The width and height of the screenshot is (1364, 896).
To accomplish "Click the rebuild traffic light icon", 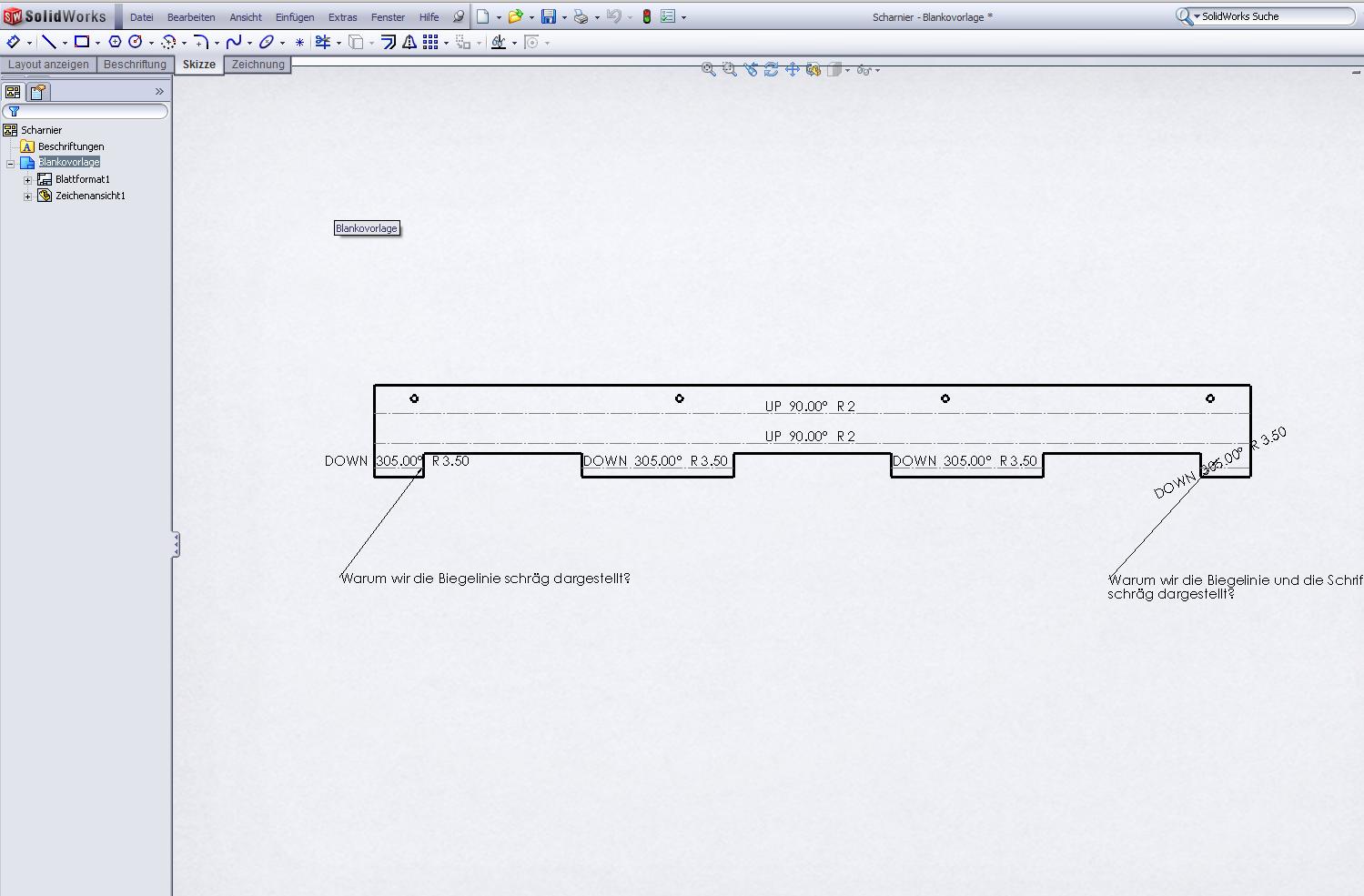I will click(647, 16).
